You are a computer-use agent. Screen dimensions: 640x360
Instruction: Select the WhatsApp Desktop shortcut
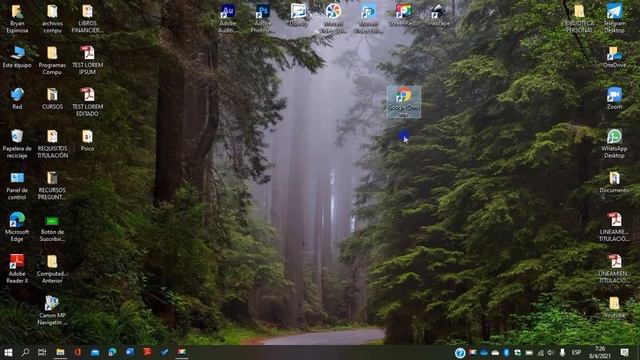pos(614,143)
